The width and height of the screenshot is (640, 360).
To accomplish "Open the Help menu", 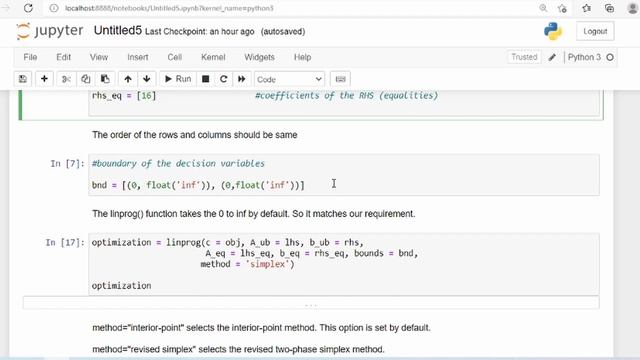I will [302, 57].
